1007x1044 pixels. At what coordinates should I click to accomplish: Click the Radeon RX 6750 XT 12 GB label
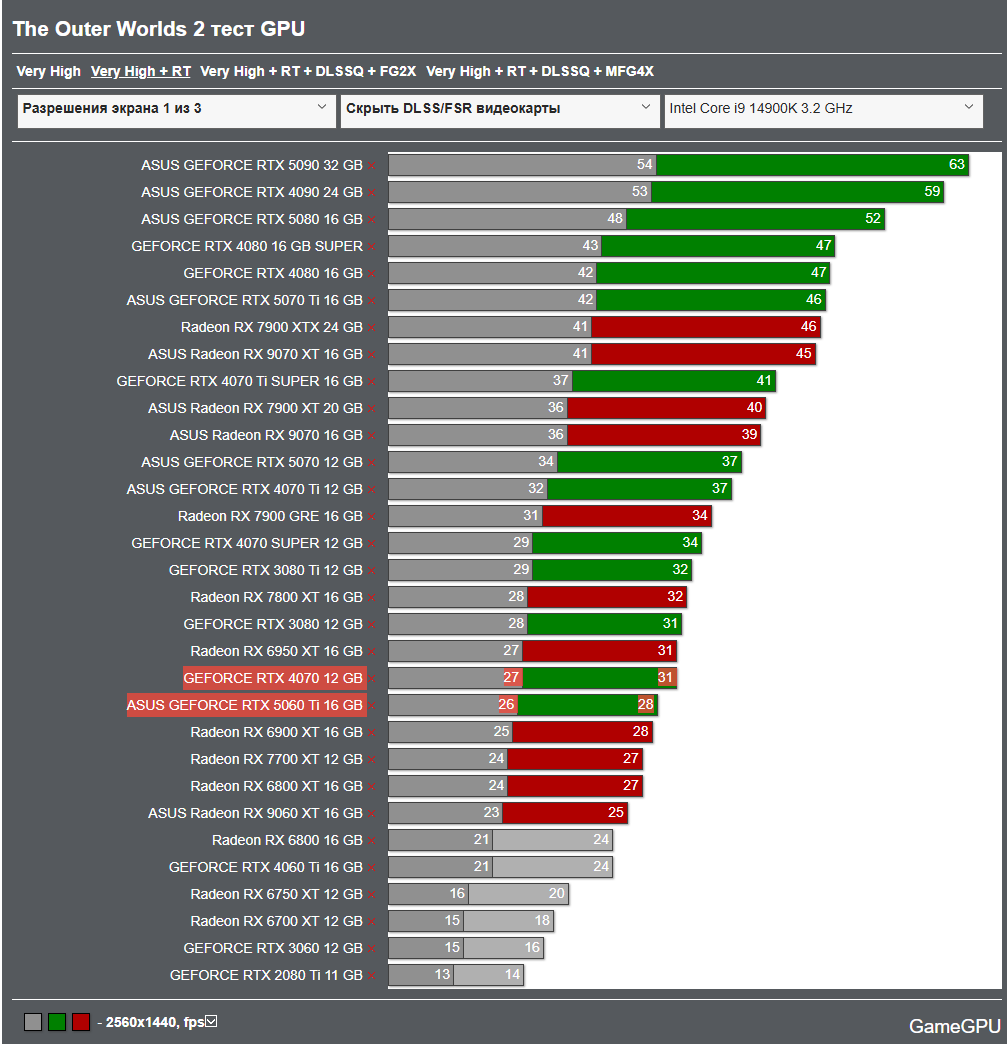click(x=276, y=894)
